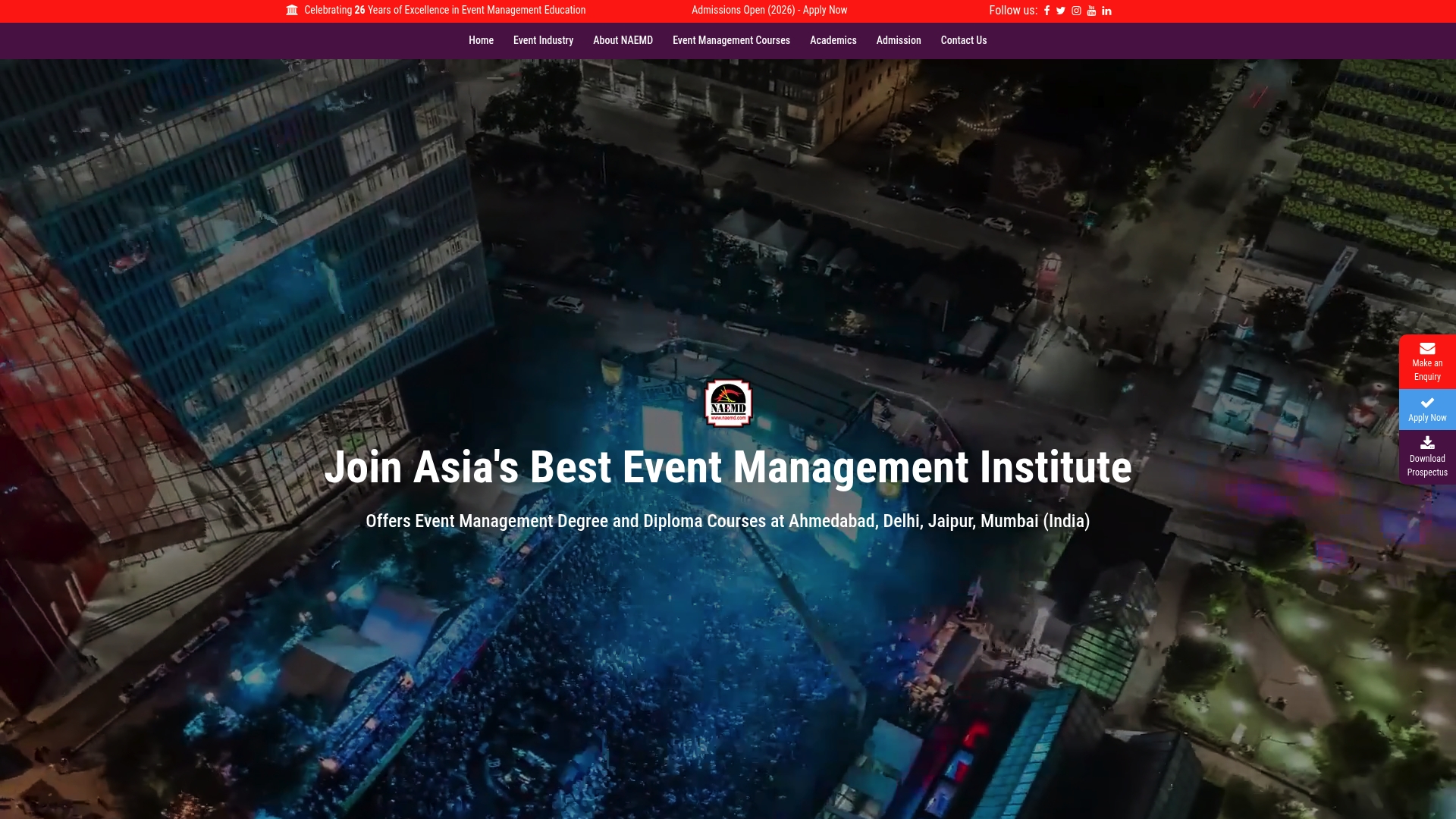The height and width of the screenshot is (819, 1456).
Task: Open the About NAEMD menu
Action: click(x=623, y=40)
